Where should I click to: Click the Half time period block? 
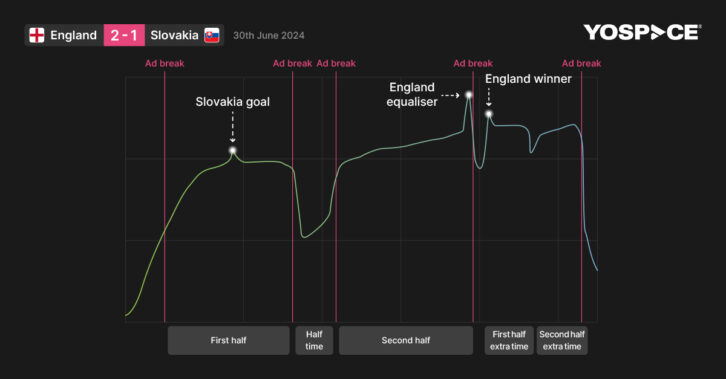(x=314, y=341)
